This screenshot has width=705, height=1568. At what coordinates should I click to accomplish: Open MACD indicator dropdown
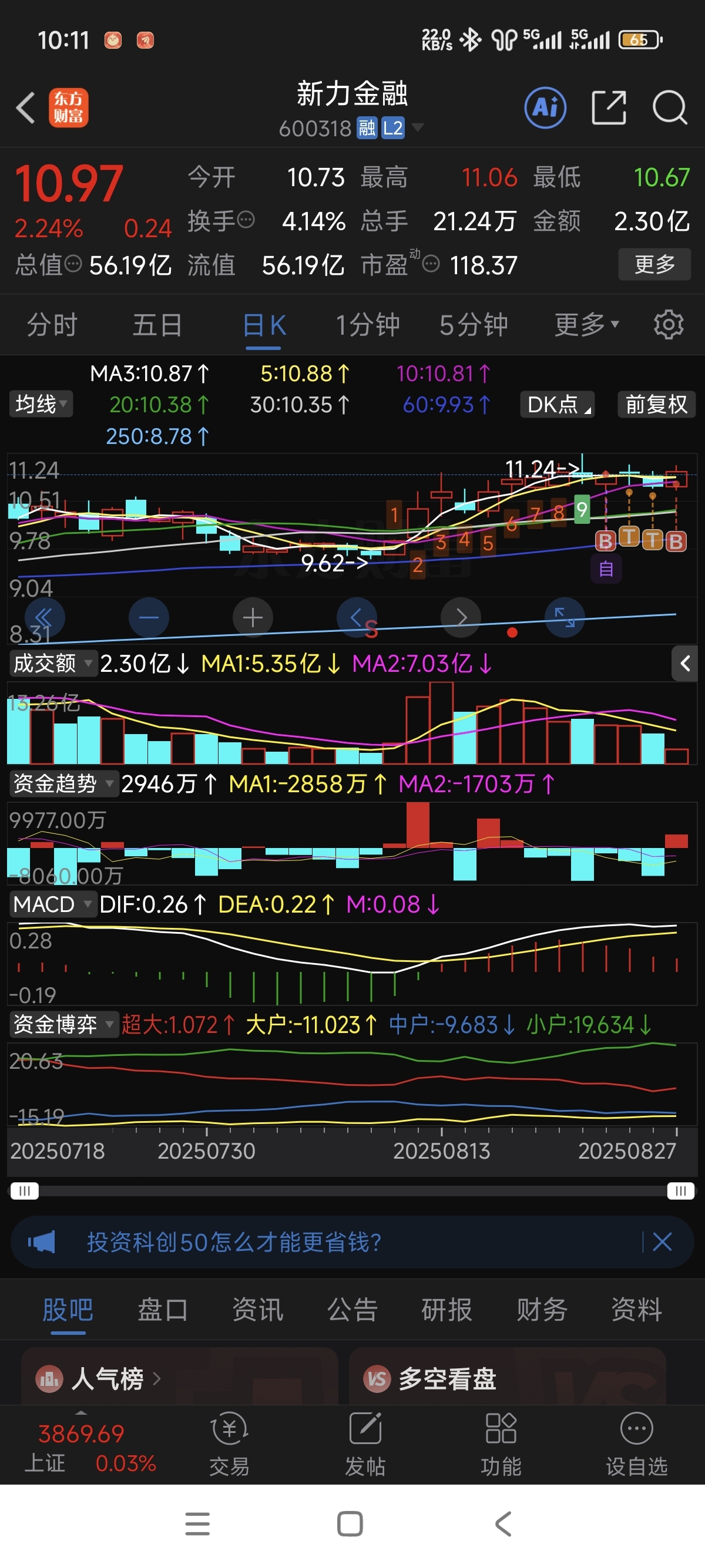[x=53, y=904]
